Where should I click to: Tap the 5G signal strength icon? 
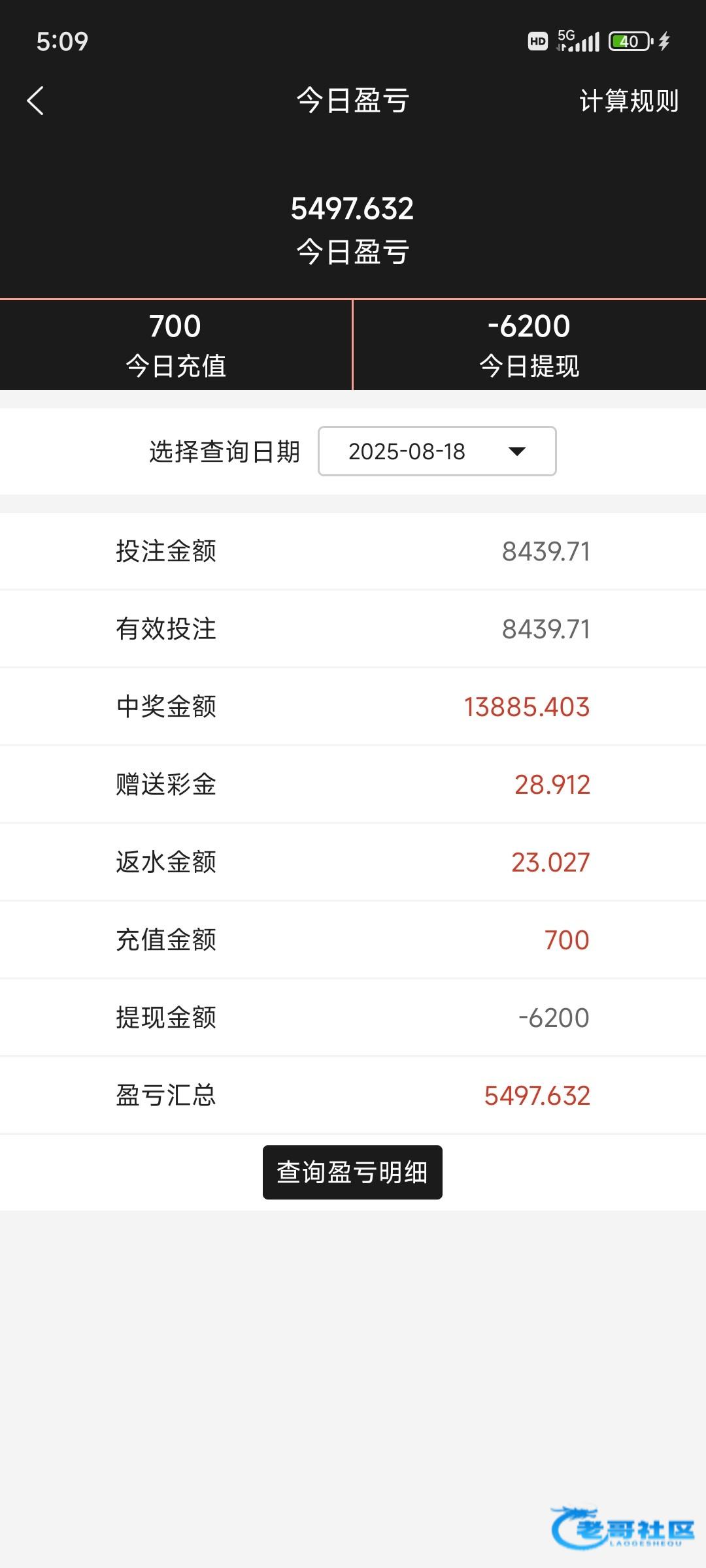(578, 41)
